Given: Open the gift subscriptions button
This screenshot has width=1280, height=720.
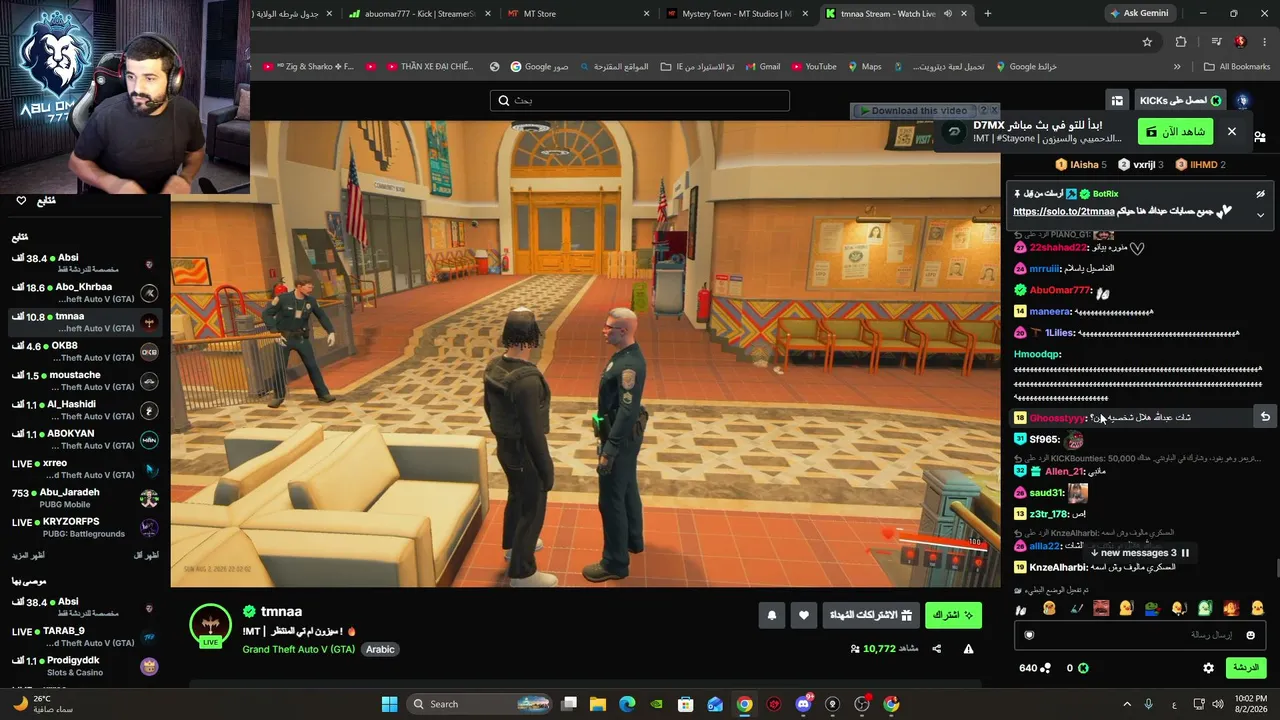Looking at the screenshot, I should pyautogui.click(x=872, y=616).
